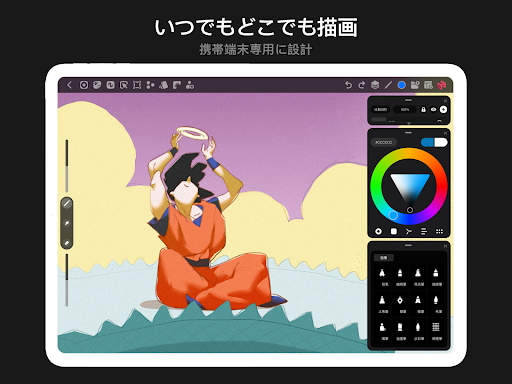Open the brush category label button
The image size is (512, 384).
pyautogui.click(x=384, y=258)
